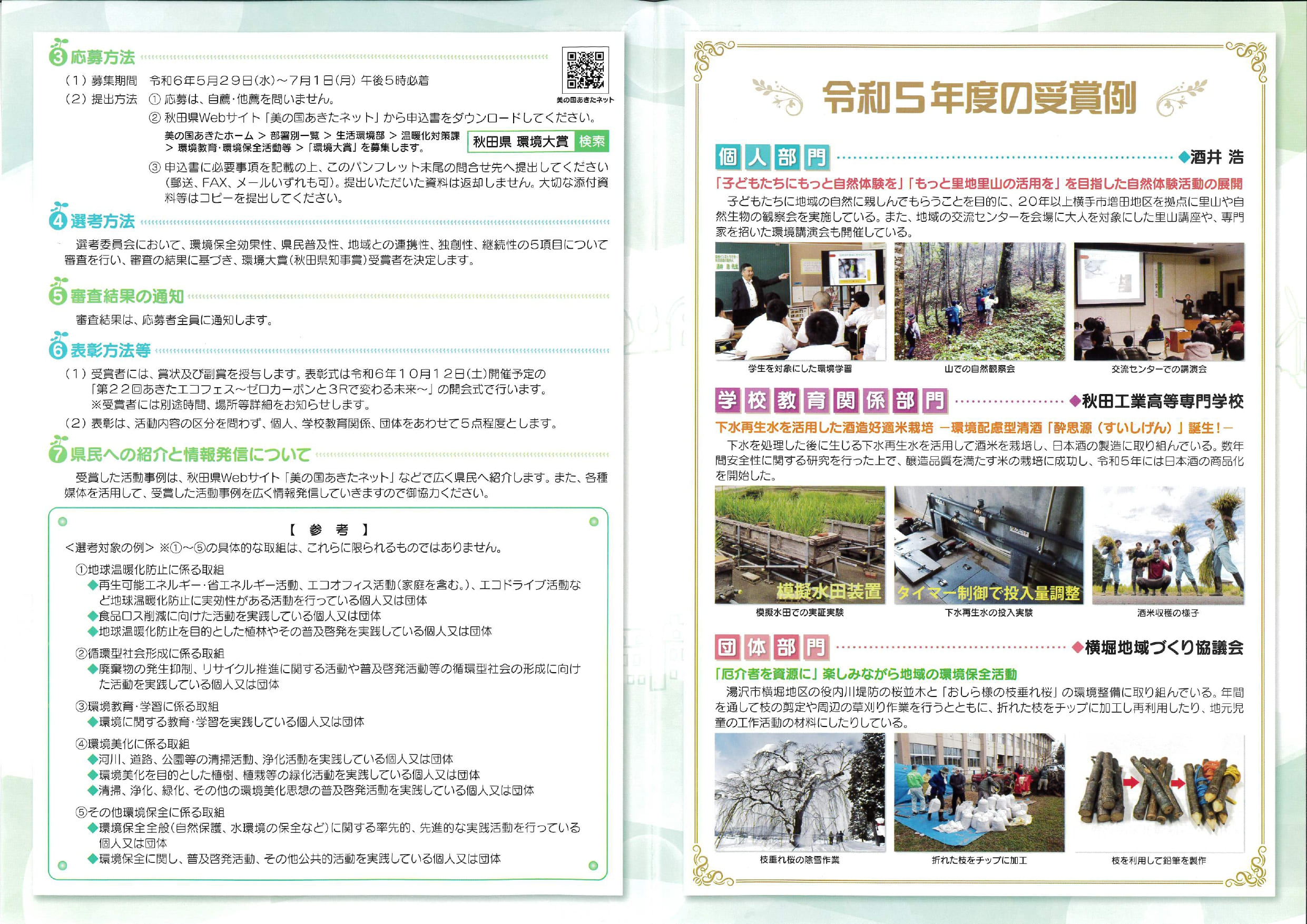Click the 秋田県 環境大賞 search field
This screenshot has height=924, width=1307.
pos(520,142)
